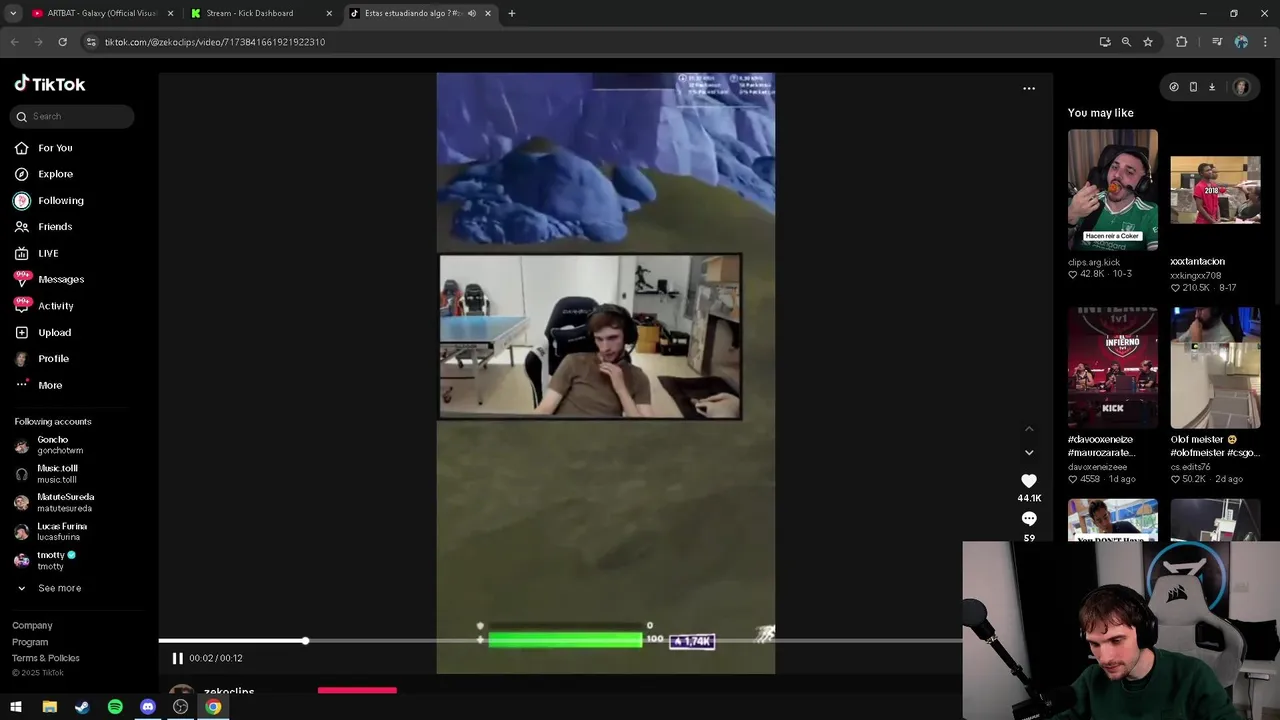
Task: Open the Extensions puzzle menu
Action: click(1182, 42)
